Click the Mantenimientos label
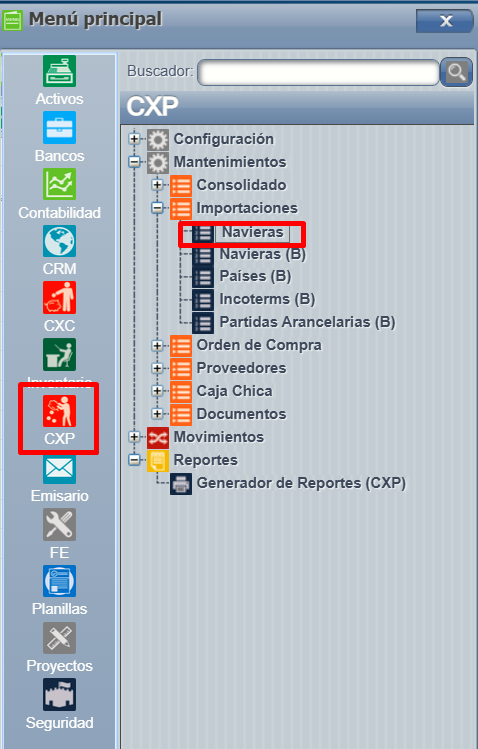Viewport: 478px width, 749px height. [x=230, y=162]
